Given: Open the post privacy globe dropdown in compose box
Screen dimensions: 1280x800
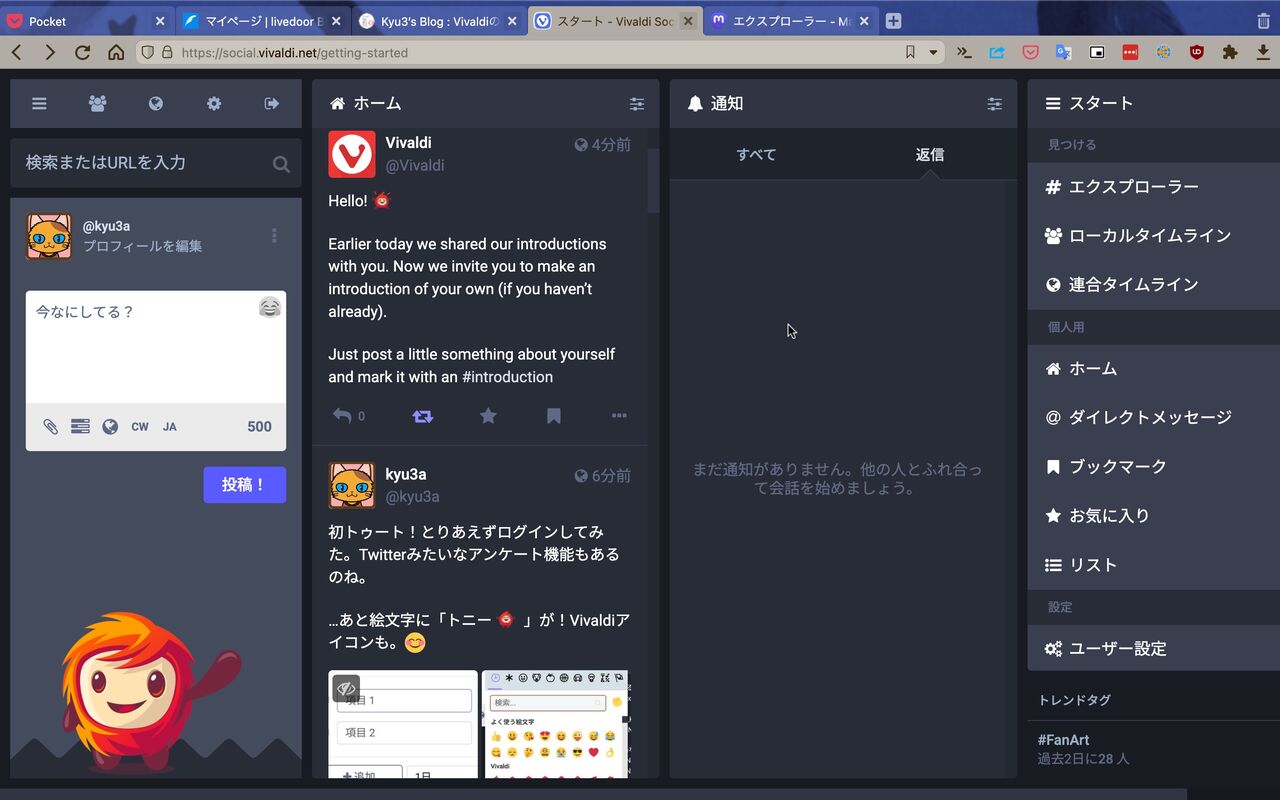Looking at the screenshot, I should [x=110, y=427].
